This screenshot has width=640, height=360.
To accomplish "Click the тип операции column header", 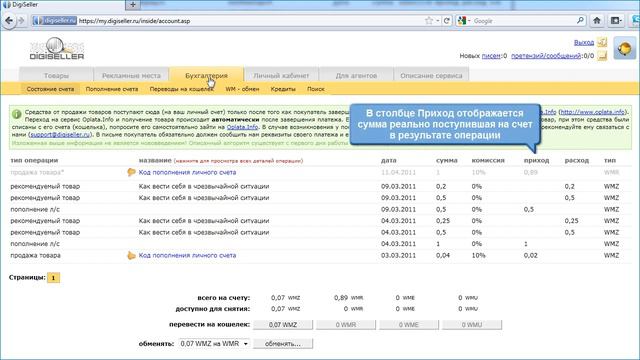I will coord(34,160).
